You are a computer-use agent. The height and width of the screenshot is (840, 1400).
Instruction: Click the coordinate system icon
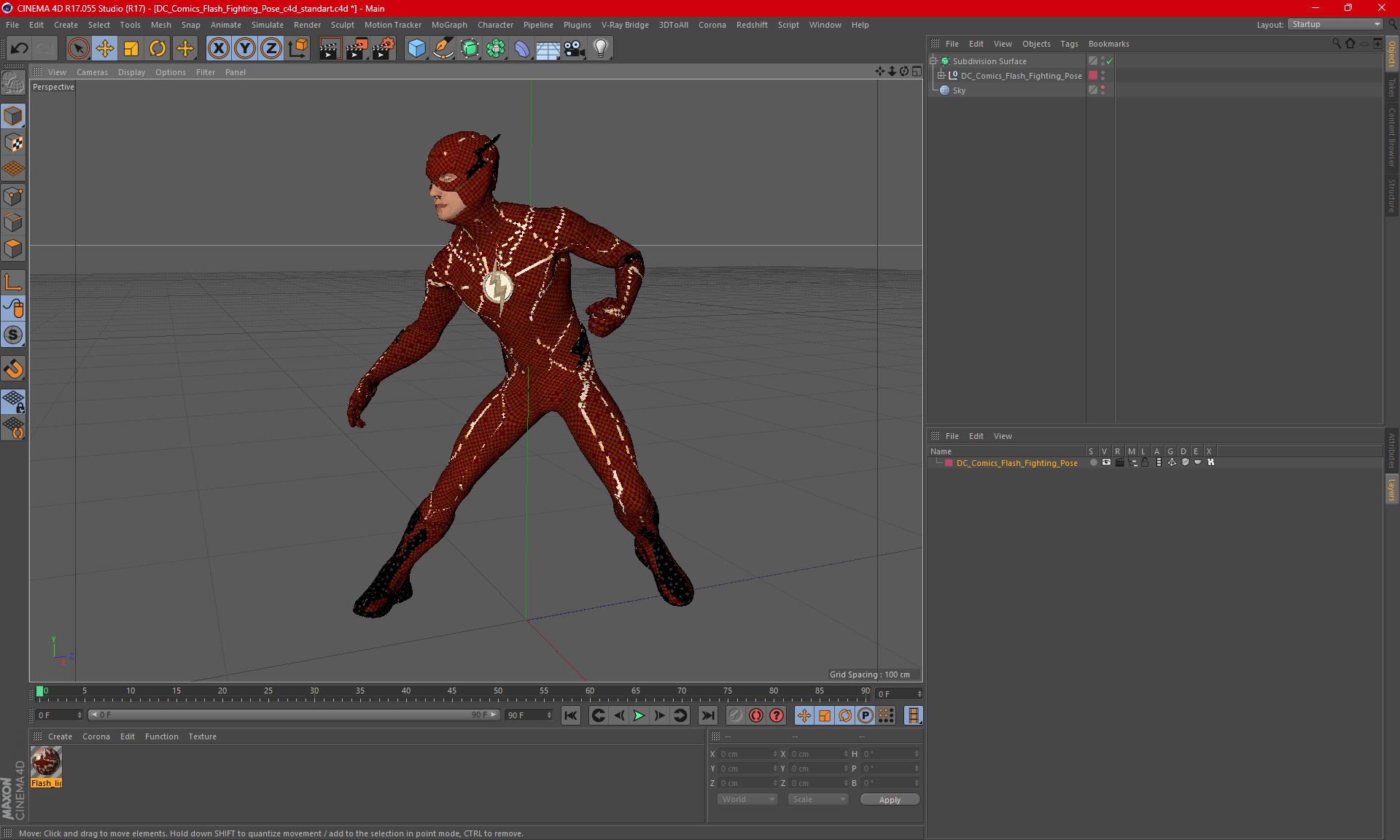(x=298, y=49)
